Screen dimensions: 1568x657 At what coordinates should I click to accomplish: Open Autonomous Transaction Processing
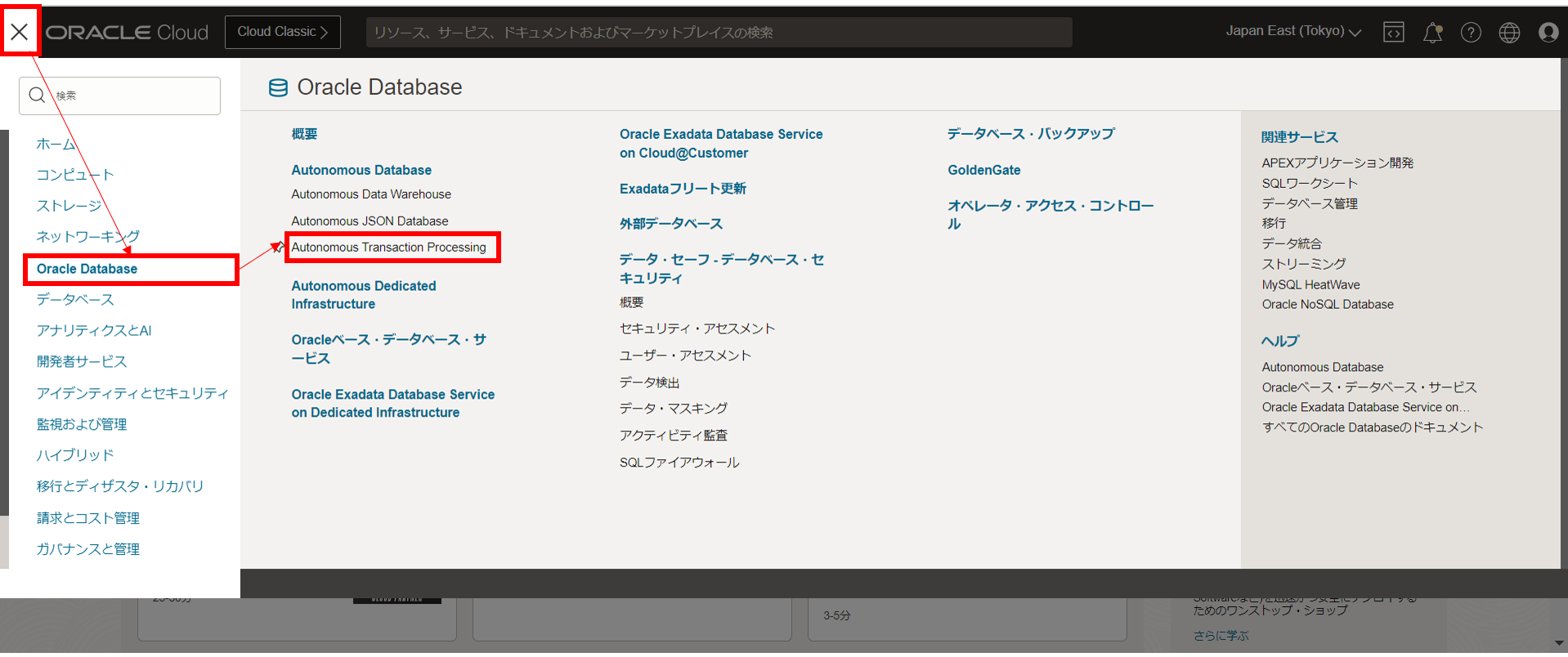388,248
